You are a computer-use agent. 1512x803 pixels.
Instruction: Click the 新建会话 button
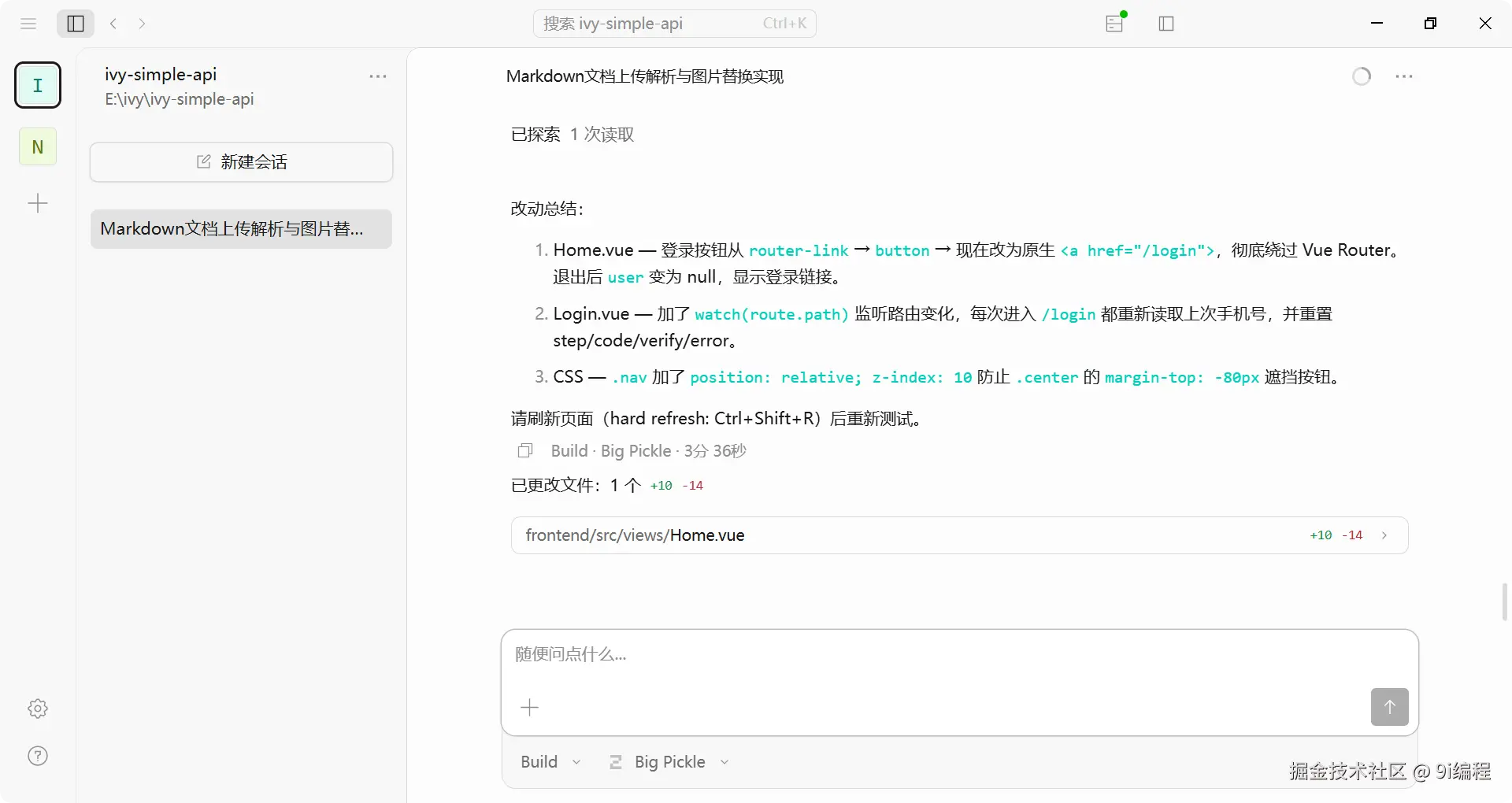coord(241,162)
